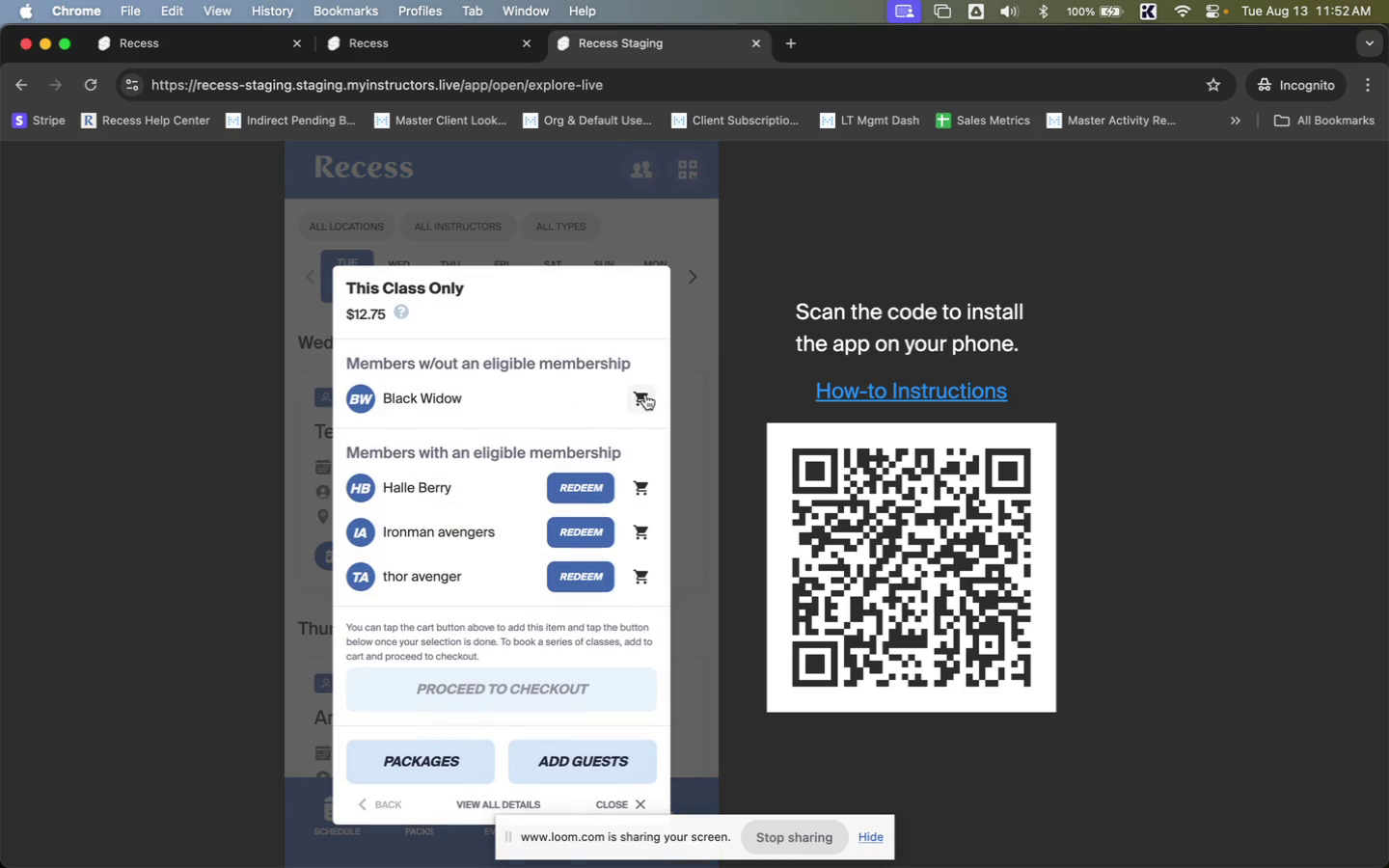Open macOS Bluetooth status icon

[x=1043, y=12]
